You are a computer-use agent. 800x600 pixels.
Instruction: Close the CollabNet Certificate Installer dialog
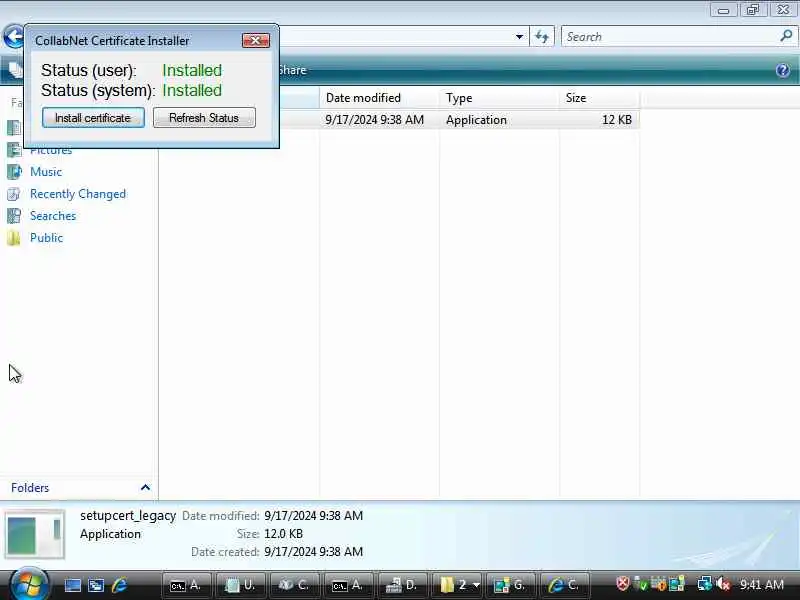coord(256,40)
